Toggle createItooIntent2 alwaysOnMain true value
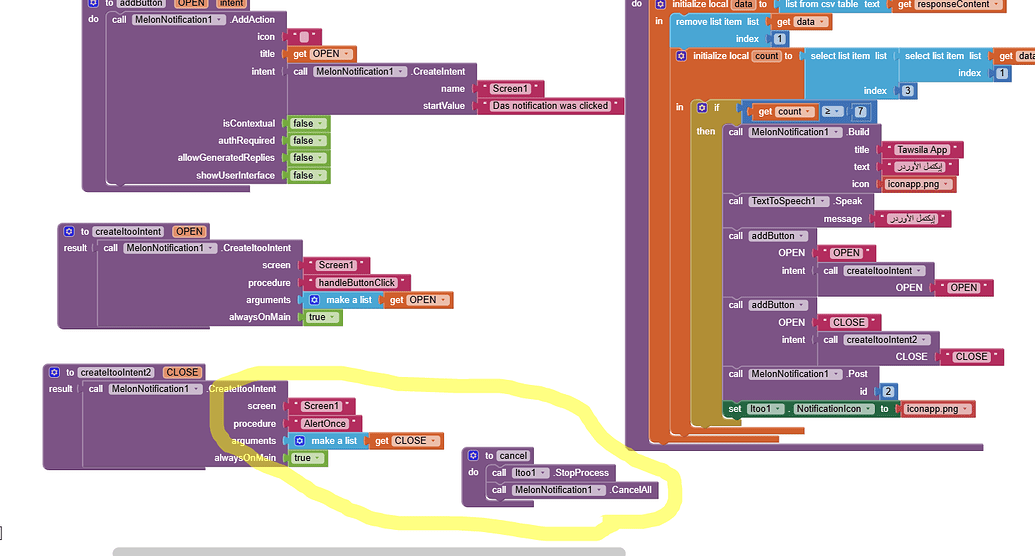This screenshot has width=1035, height=556. (x=307, y=458)
